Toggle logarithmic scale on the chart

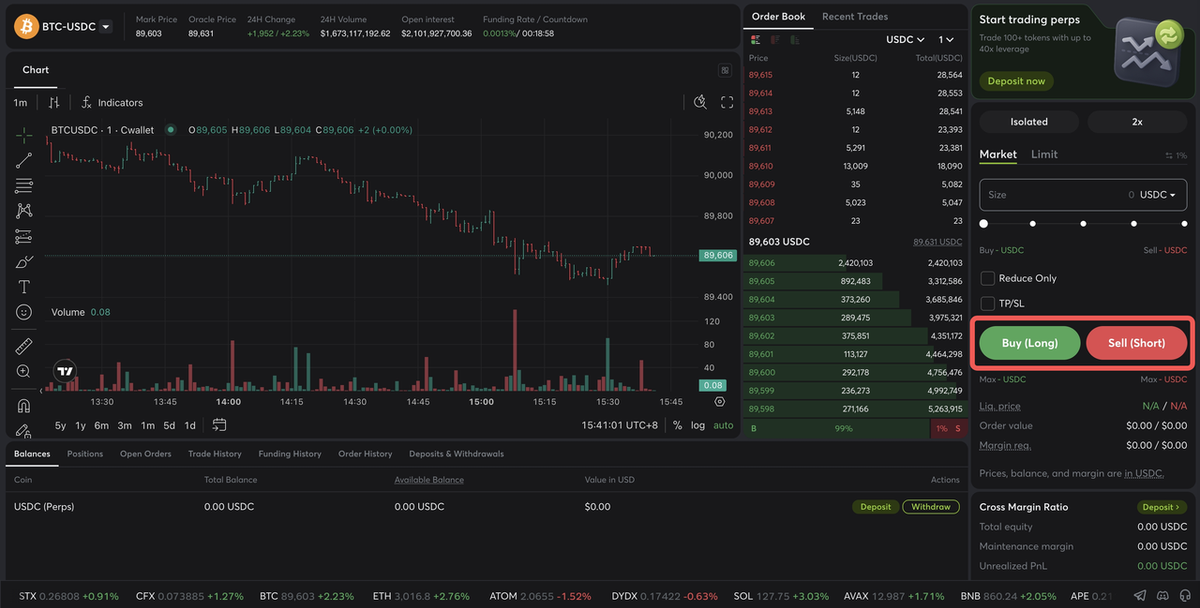point(698,425)
